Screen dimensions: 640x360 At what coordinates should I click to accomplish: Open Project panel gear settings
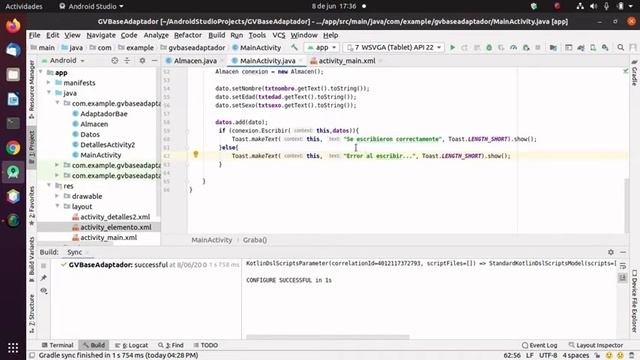click(142, 60)
